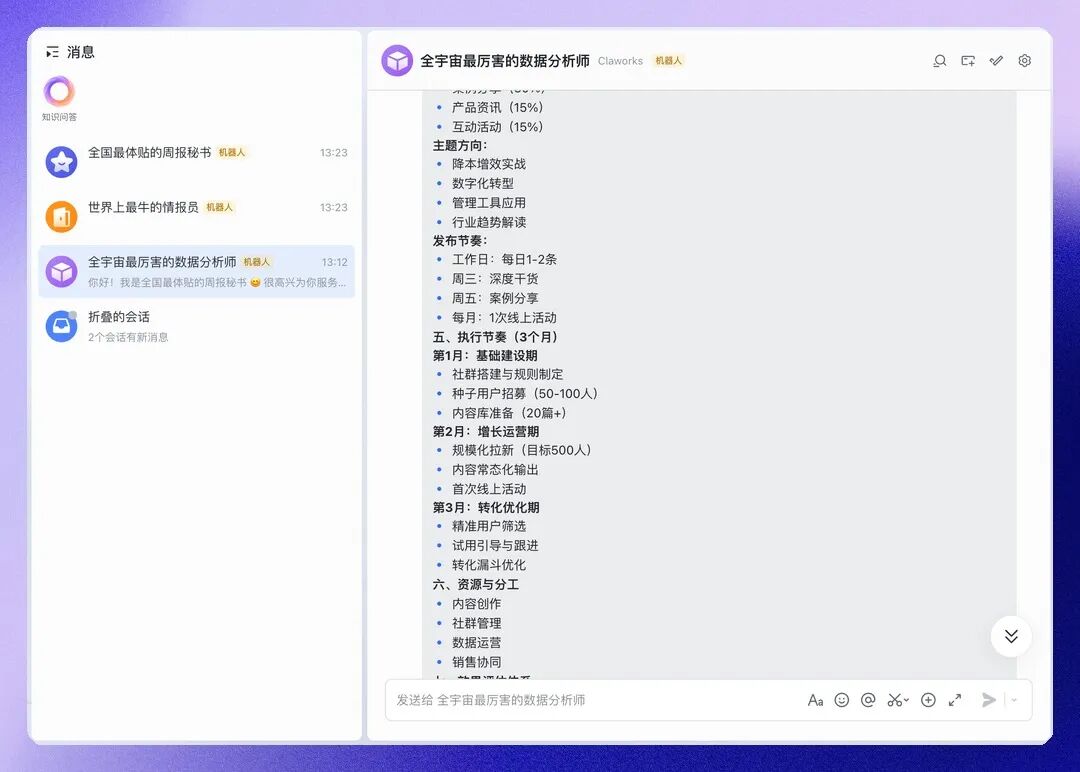Click 2个会话有新消息 subtitle

tap(128, 337)
